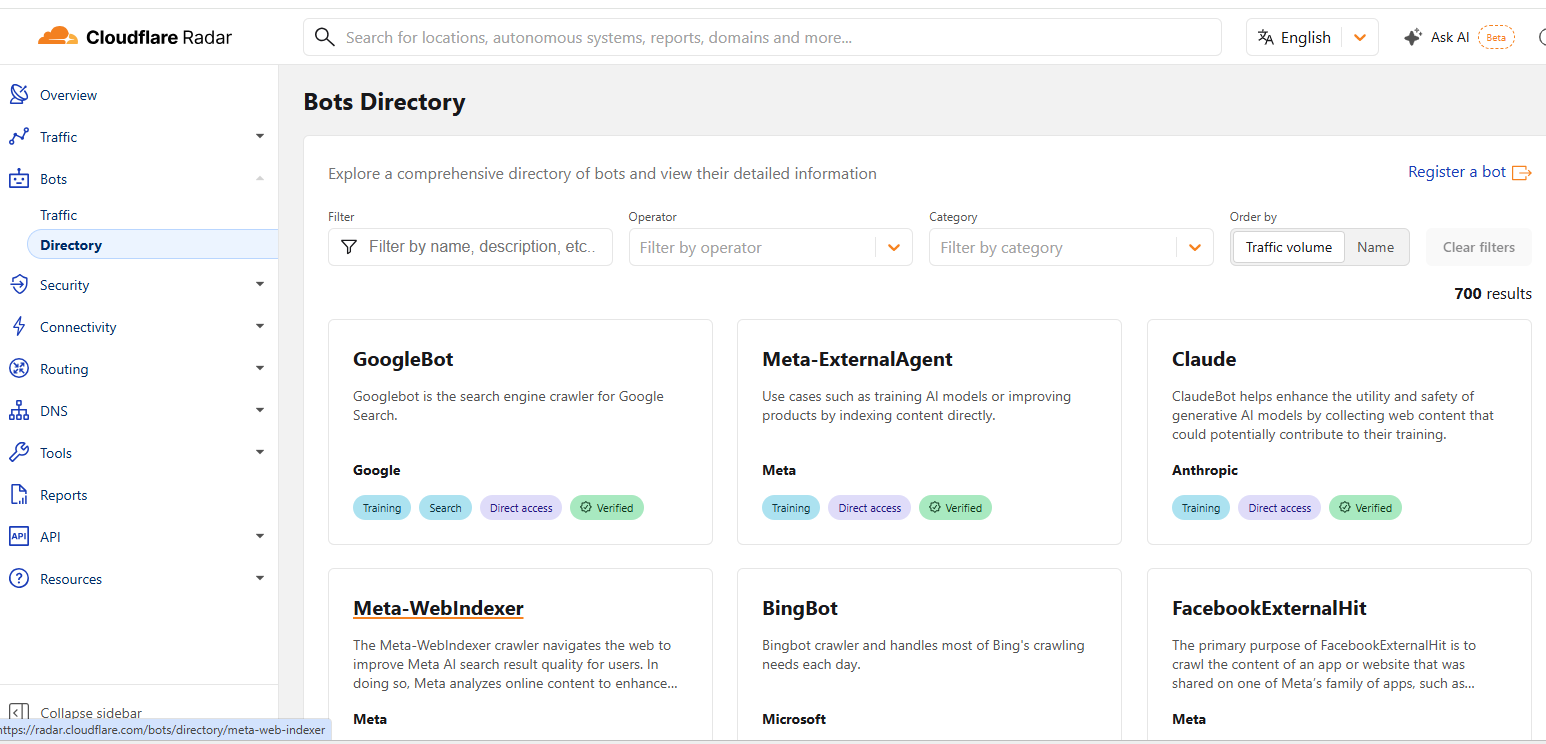Click the Traffic chart icon in sidebar
Image resolution: width=1546 pixels, height=744 pixels.
pyautogui.click(x=19, y=137)
